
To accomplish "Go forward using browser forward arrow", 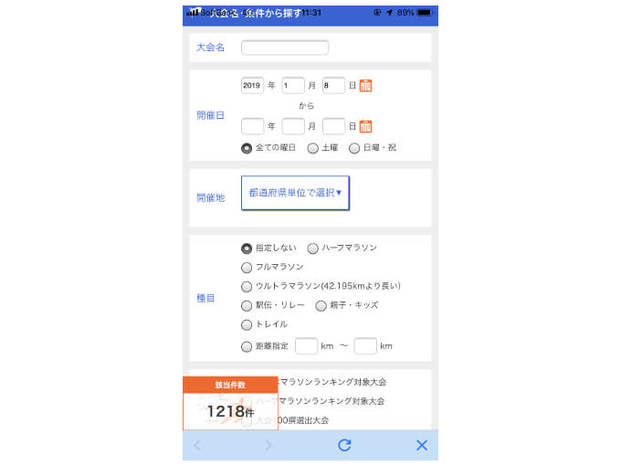I will [x=269, y=445].
